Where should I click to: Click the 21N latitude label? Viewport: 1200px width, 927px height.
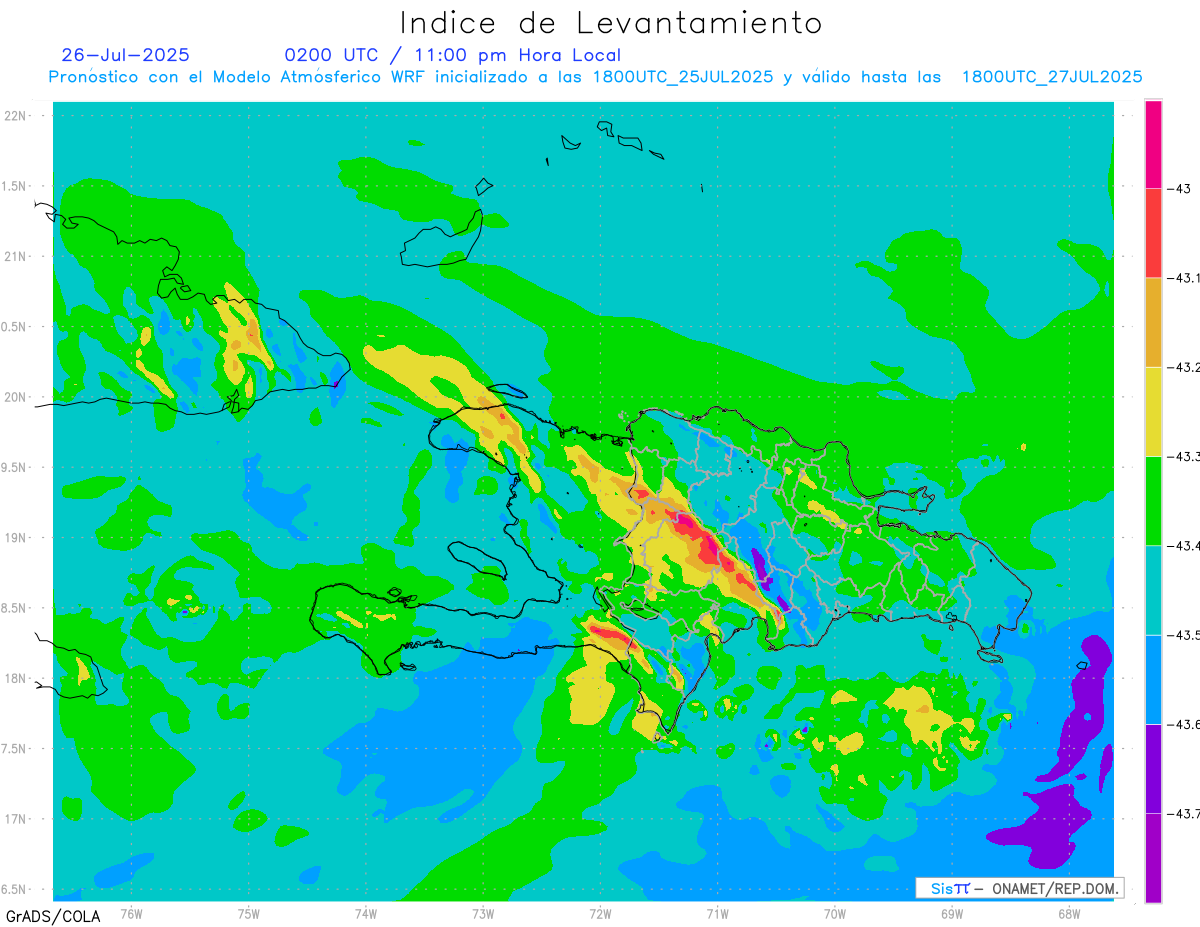pos(15,256)
